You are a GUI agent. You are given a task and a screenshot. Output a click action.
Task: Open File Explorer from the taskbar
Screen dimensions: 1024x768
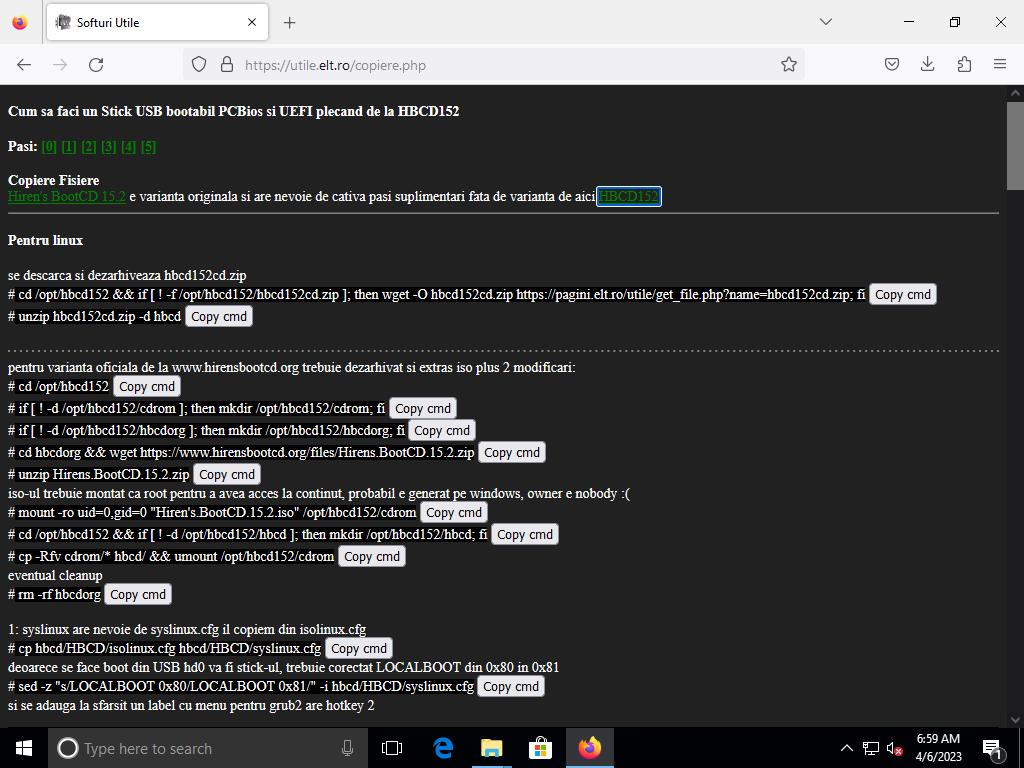491,748
